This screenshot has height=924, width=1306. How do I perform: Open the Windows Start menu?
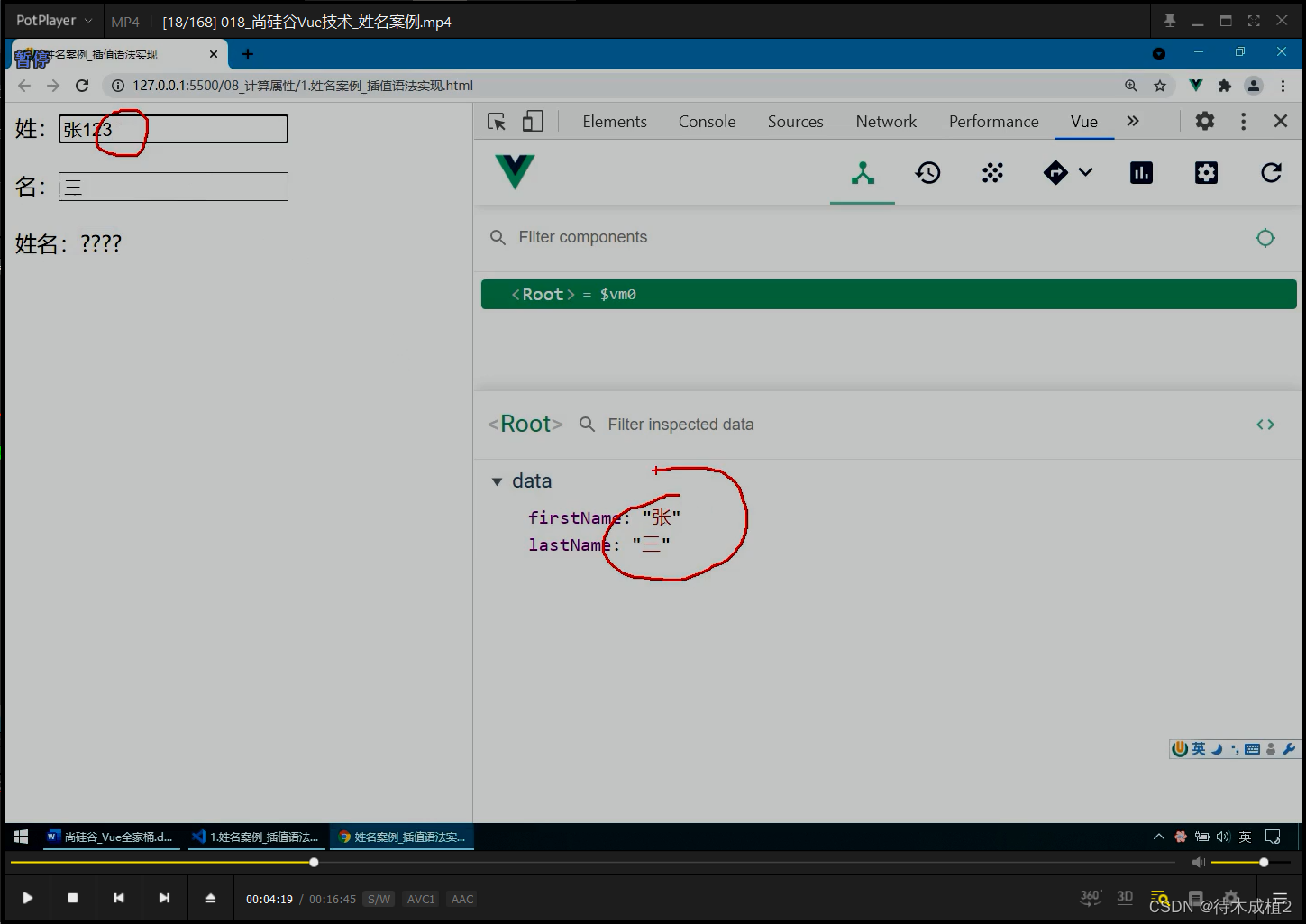click(x=21, y=837)
